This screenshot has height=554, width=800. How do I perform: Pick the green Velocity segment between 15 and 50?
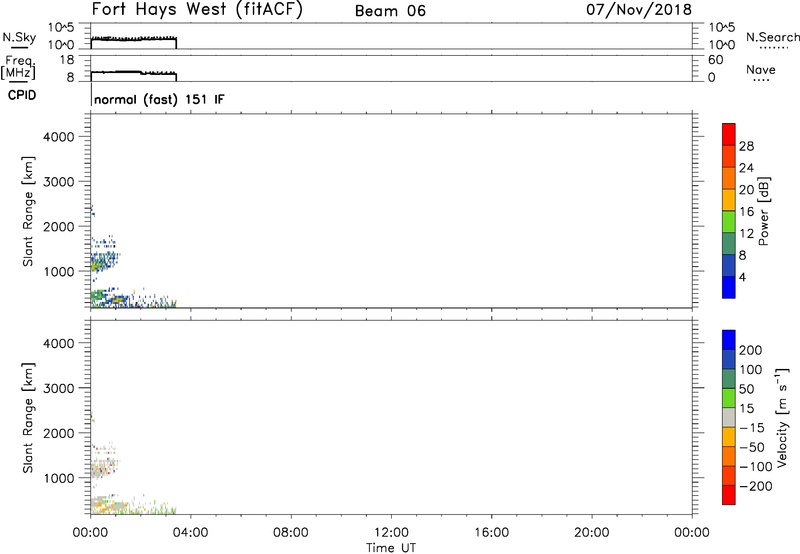729,398
